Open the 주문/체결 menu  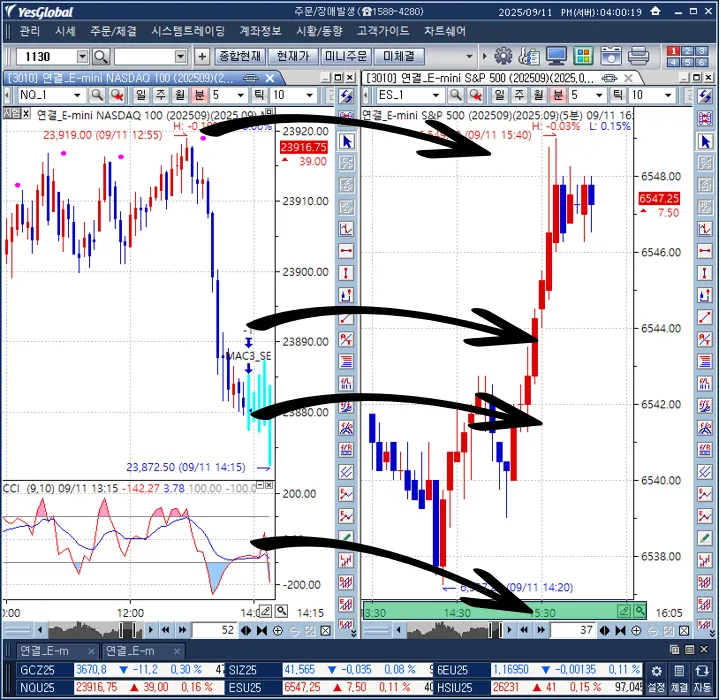coord(114,31)
